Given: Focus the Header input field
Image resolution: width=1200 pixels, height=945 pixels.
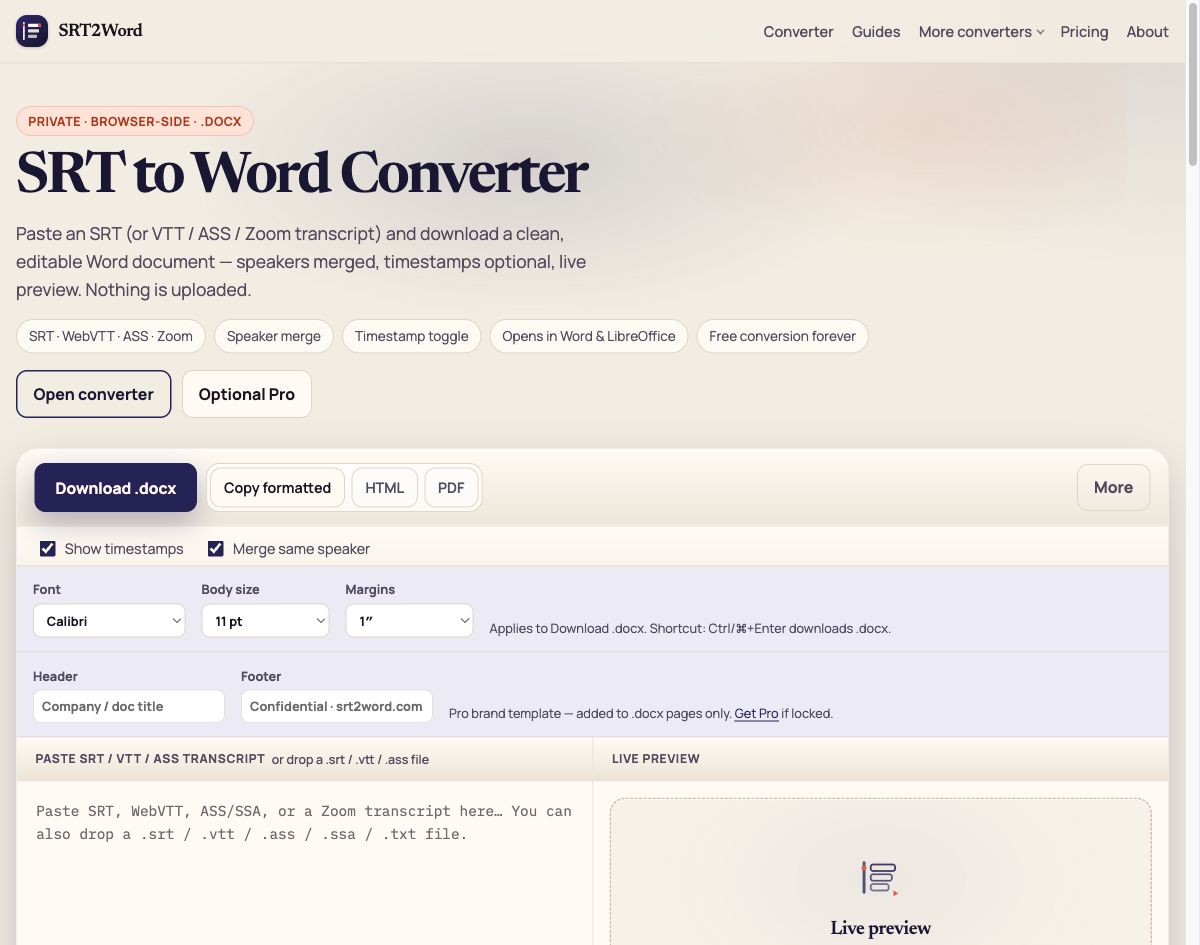Looking at the screenshot, I should tap(128, 706).
